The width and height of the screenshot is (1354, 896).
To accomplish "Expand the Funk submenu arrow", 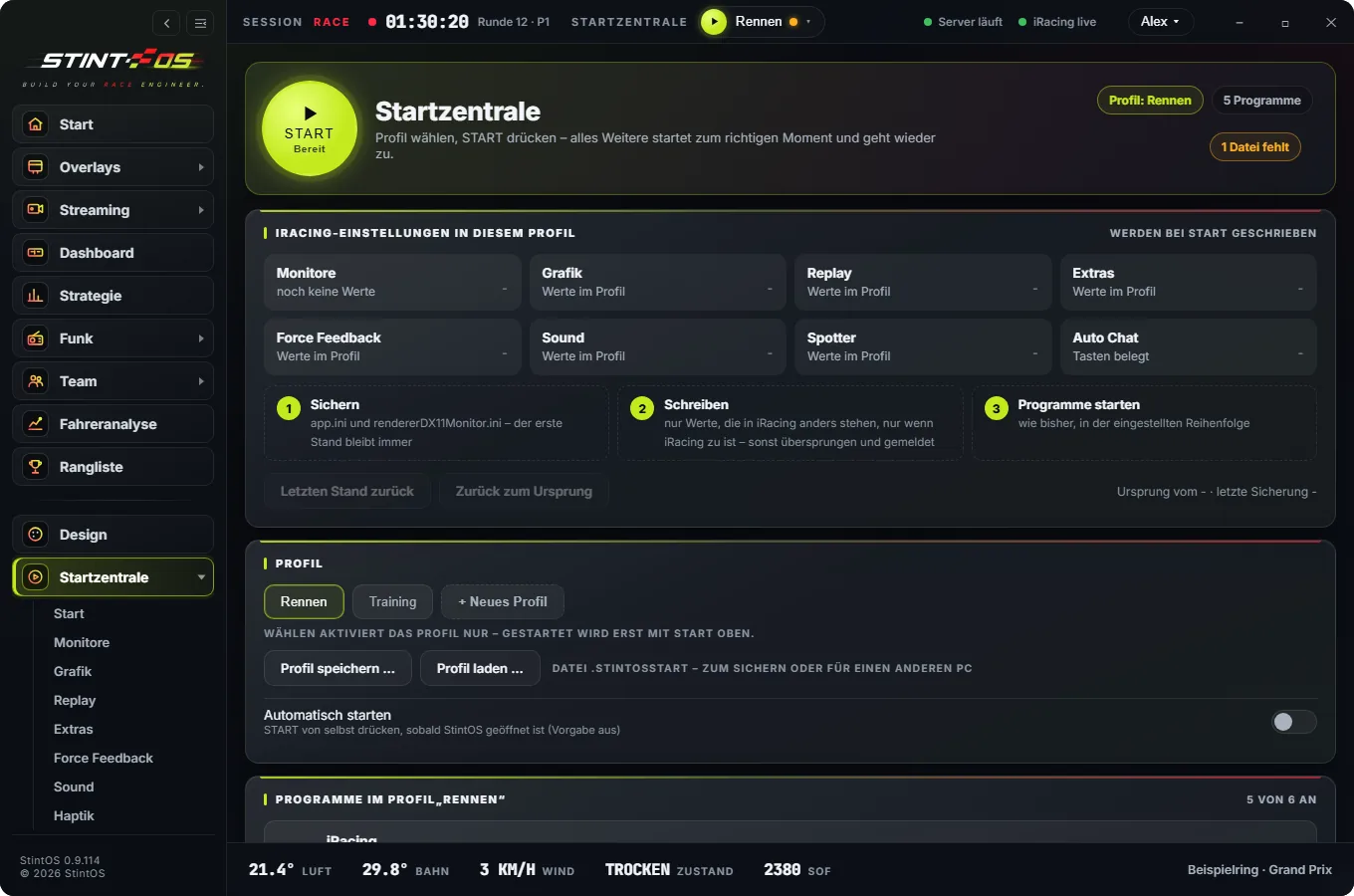I will [x=201, y=338].
